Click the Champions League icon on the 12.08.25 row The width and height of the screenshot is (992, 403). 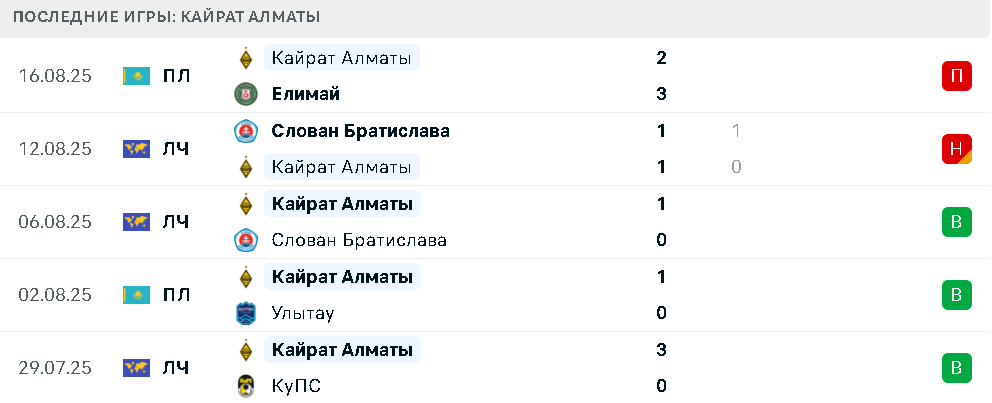coord(136,149)
